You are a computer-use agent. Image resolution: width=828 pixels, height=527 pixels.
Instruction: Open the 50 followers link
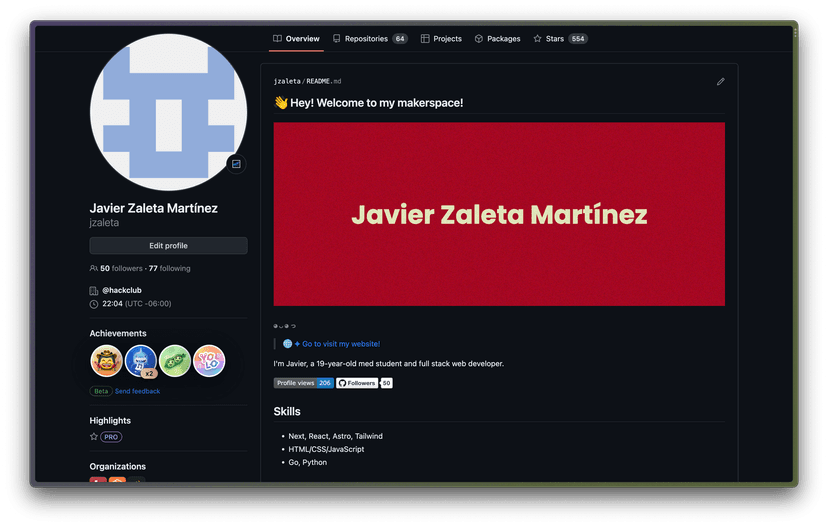click(121, 269)
